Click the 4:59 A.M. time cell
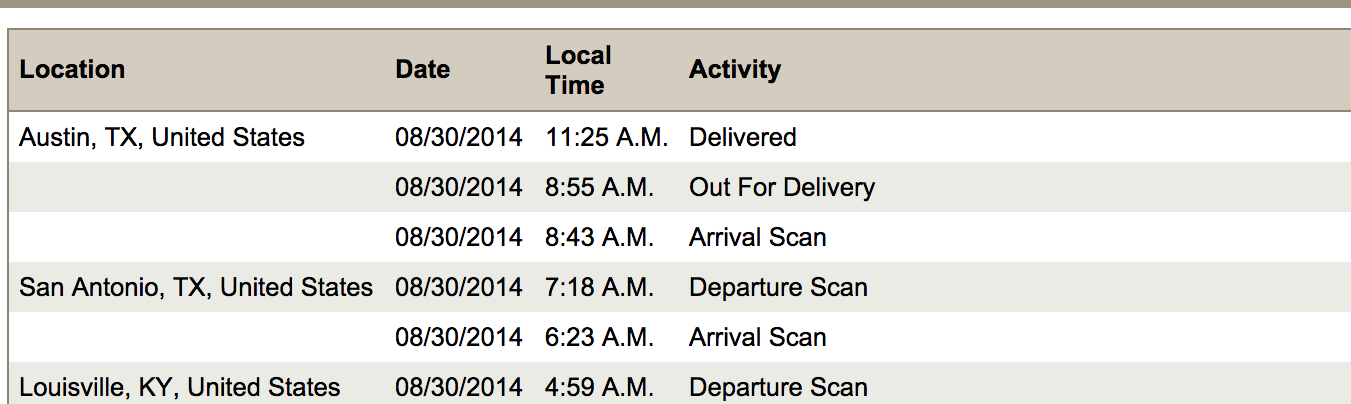 pyautogui.click(x=599, y=387)
